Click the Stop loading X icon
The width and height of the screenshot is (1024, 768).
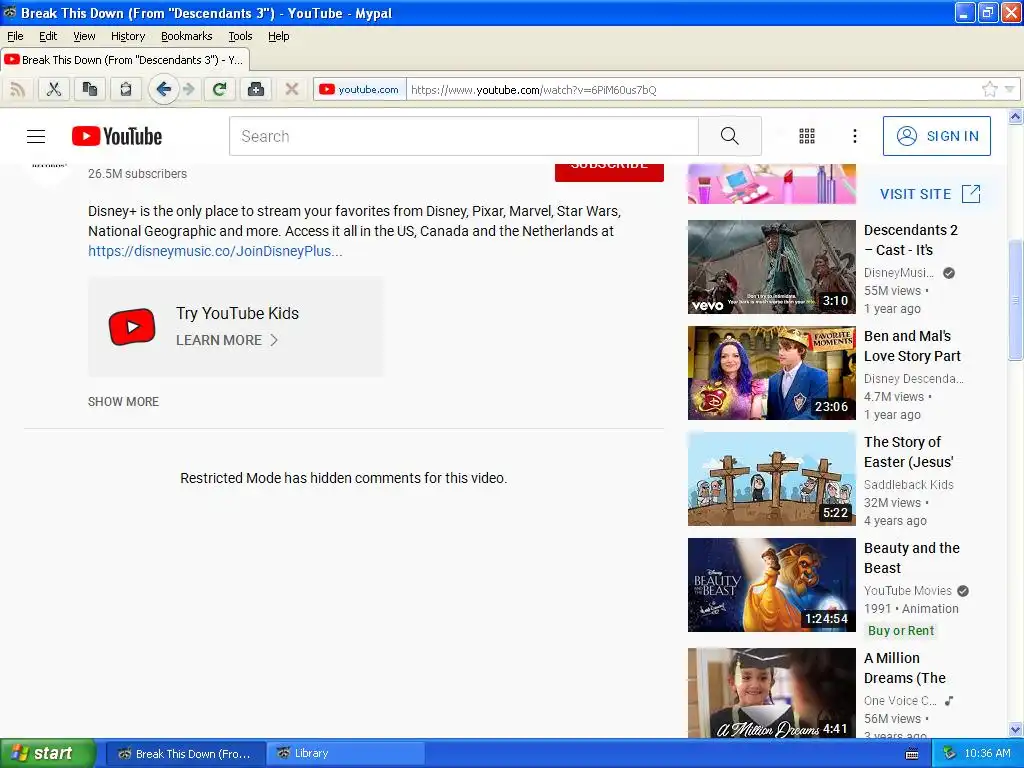(292, 89)
